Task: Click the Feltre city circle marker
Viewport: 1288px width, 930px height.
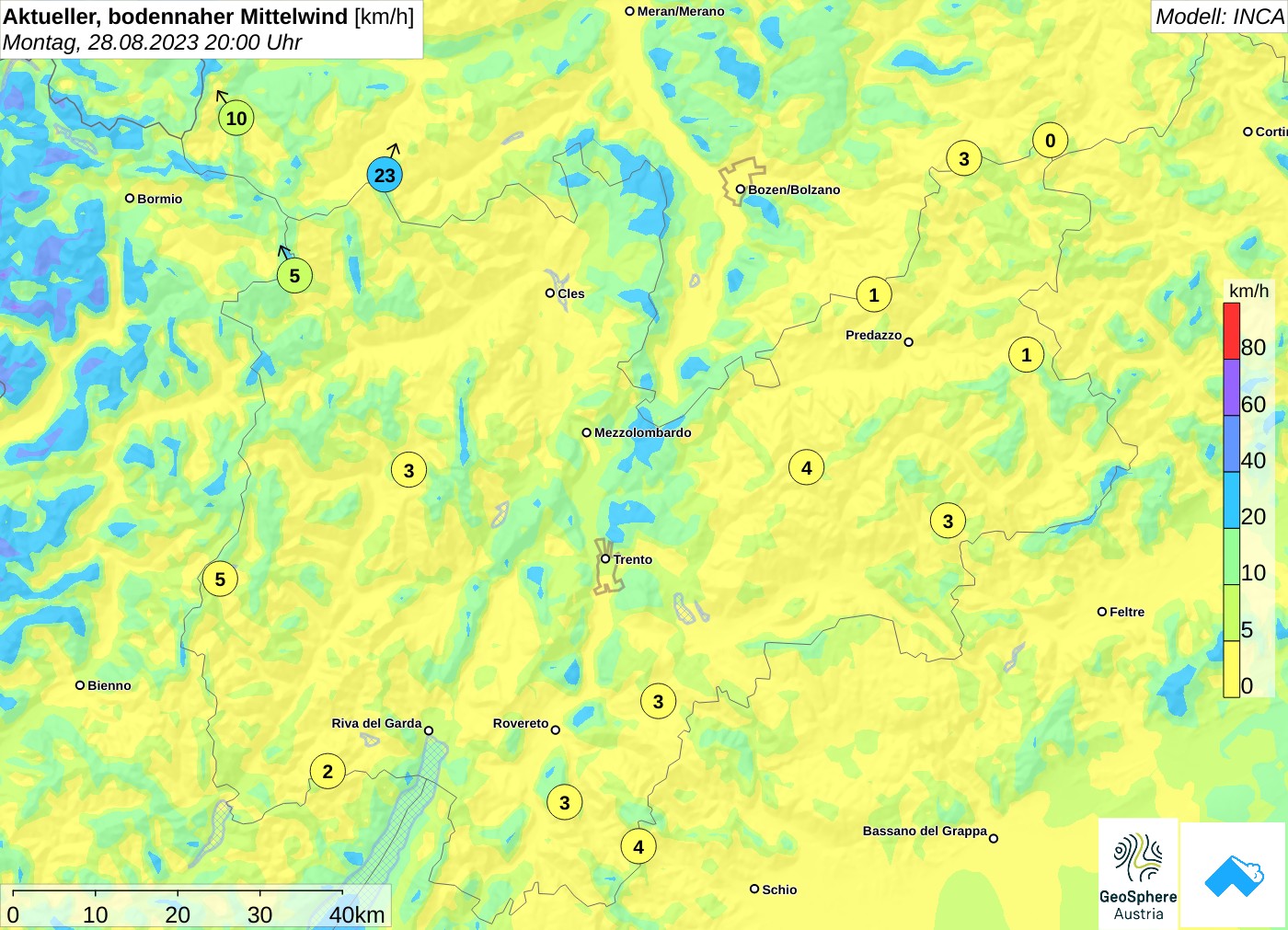Action: [1102, 611]
